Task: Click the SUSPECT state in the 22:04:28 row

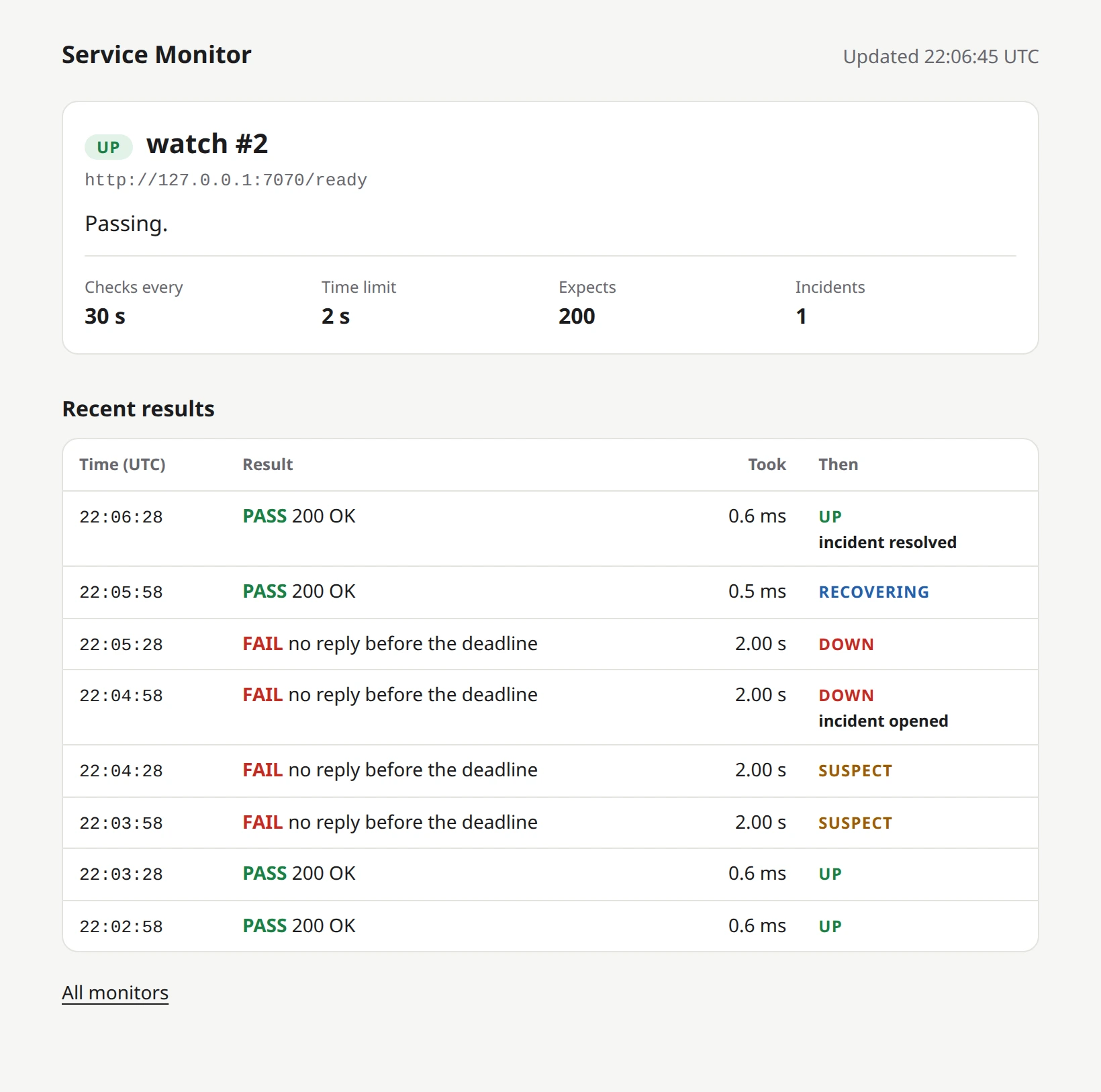Action: pyautogui.click(x=855, y=771)
